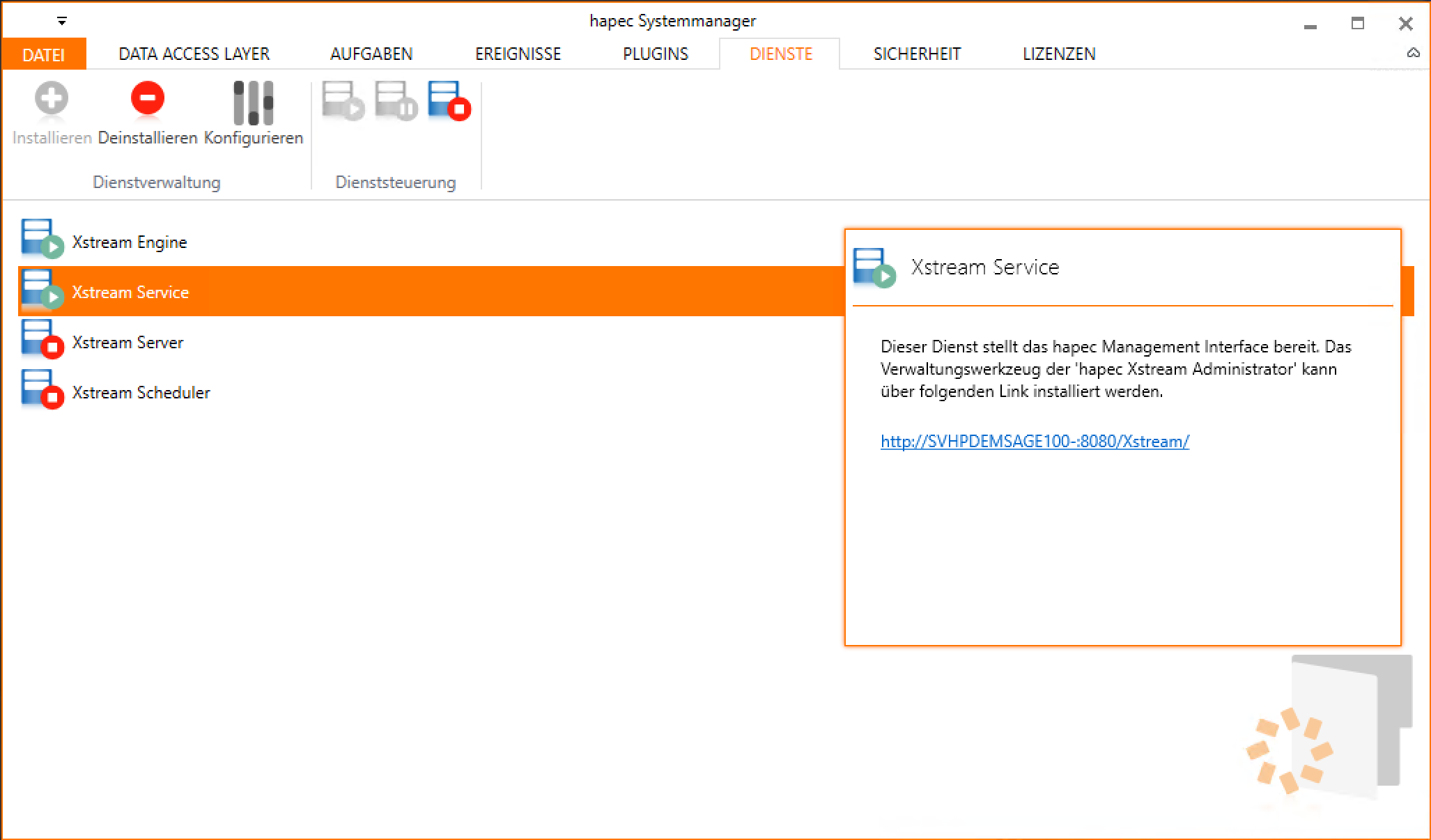This screenshot has height=840, width=1431.
Task: Open Konfigurieren sliders icon
Action: (x=253, y=102)
